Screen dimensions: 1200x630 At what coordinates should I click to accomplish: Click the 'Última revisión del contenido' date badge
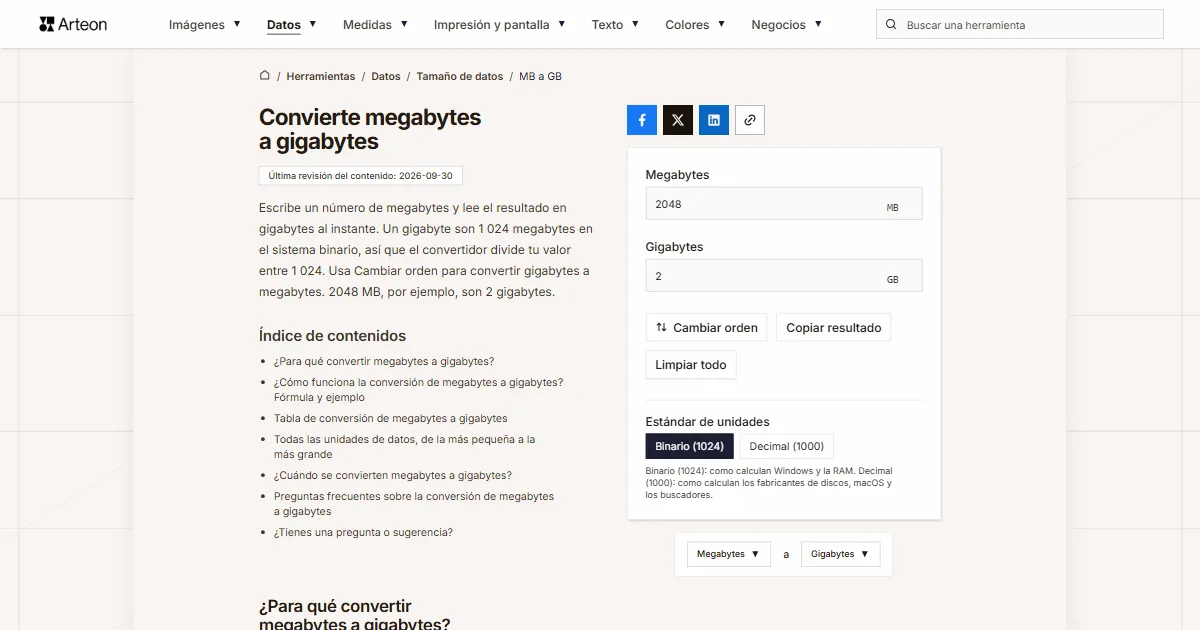pos(361,176)
